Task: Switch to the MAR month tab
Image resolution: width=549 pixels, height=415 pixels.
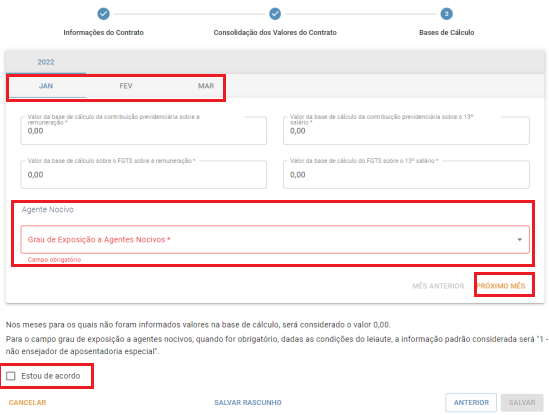Action: coord(206,86)
